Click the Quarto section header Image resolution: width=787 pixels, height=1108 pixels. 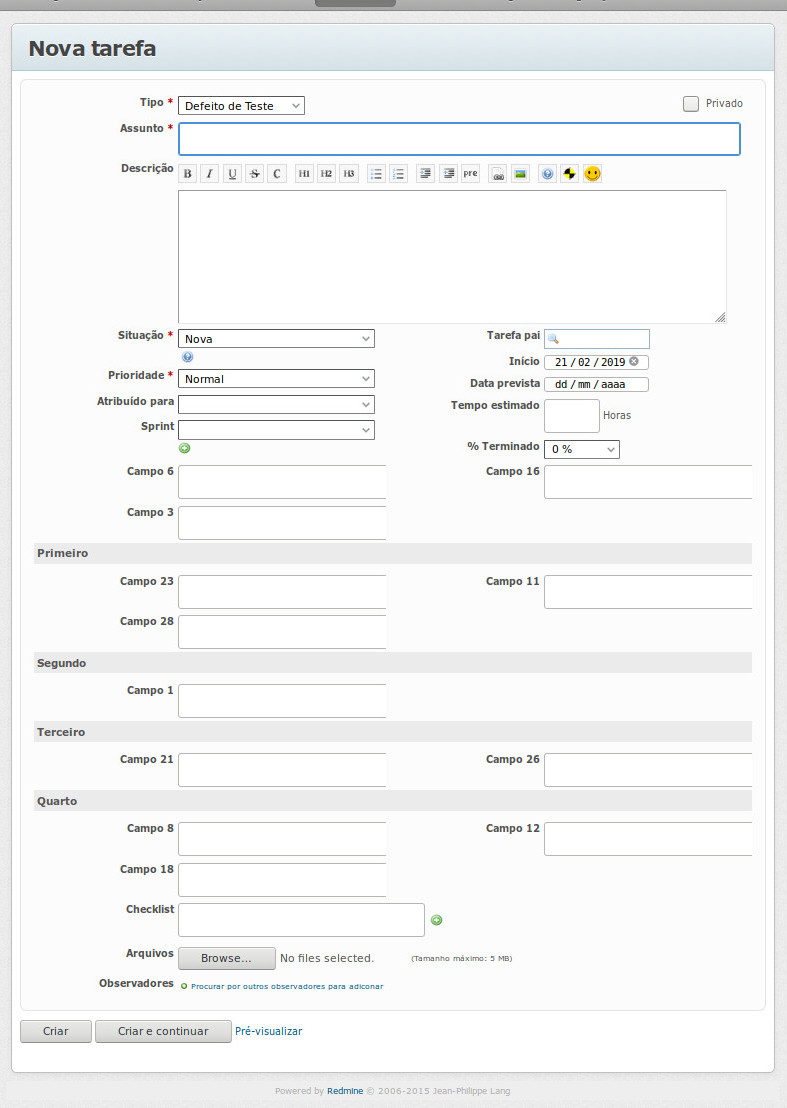pyautogui.click(x=393, y=801)
